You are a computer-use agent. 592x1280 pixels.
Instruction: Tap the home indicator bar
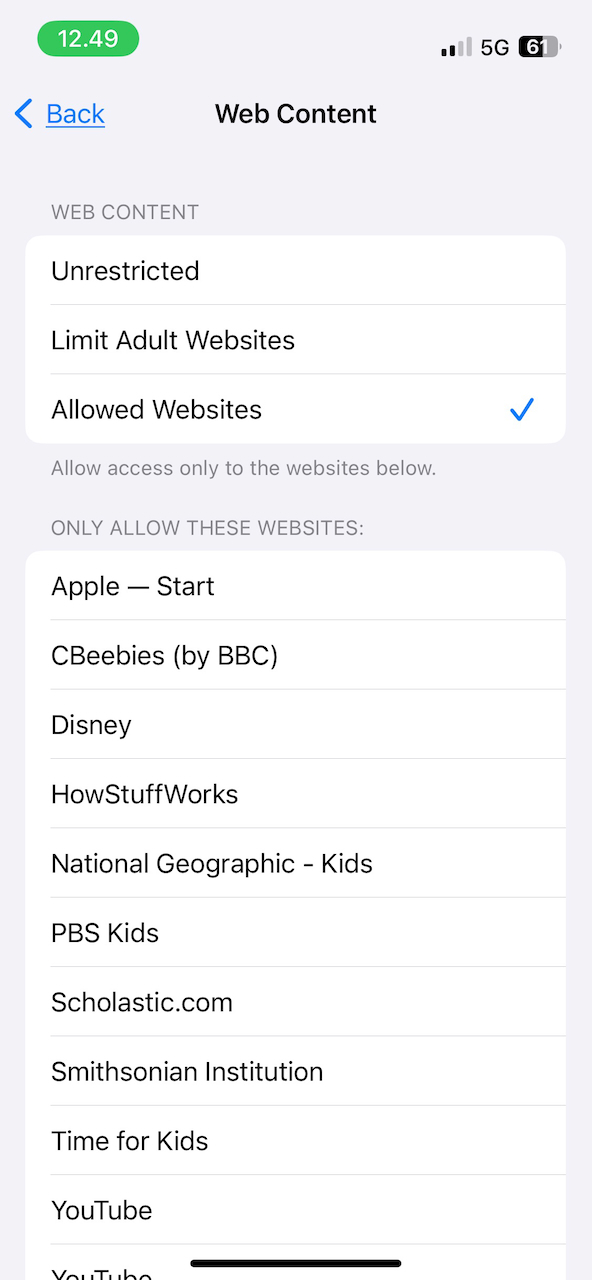[x=296, y=1264]
